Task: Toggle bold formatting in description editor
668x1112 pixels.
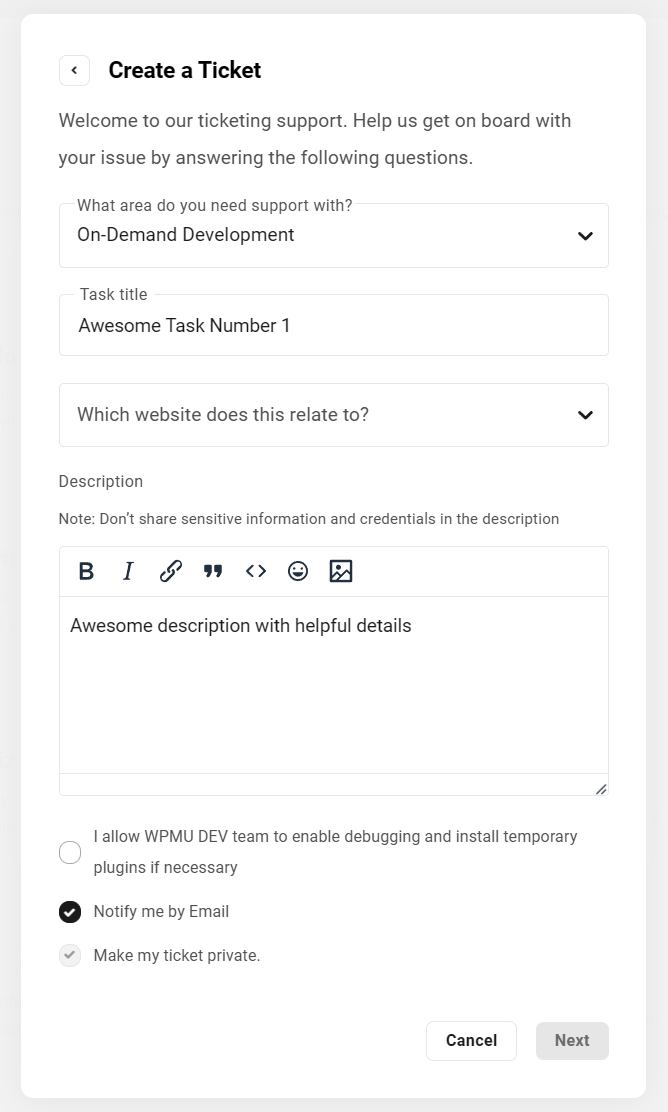Action: coord(86,571)
